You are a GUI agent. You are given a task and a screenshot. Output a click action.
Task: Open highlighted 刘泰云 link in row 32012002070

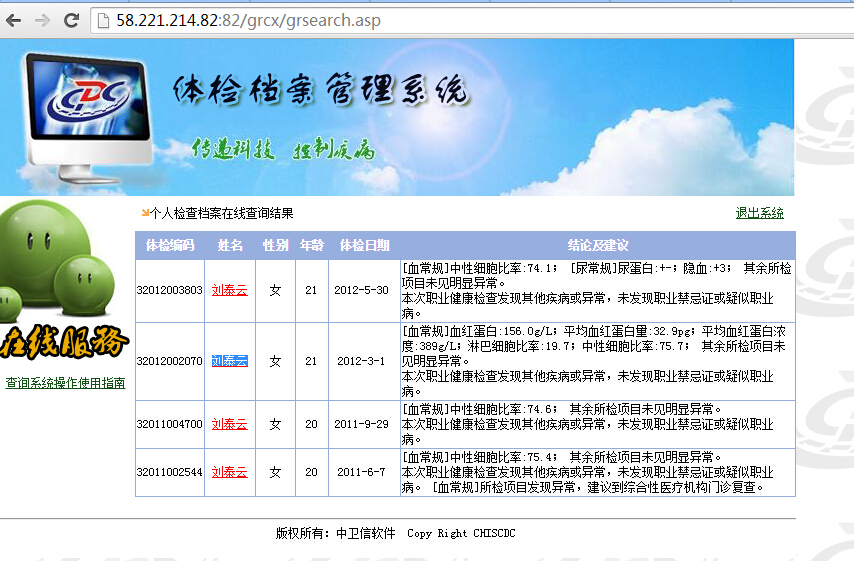point(229,361)
